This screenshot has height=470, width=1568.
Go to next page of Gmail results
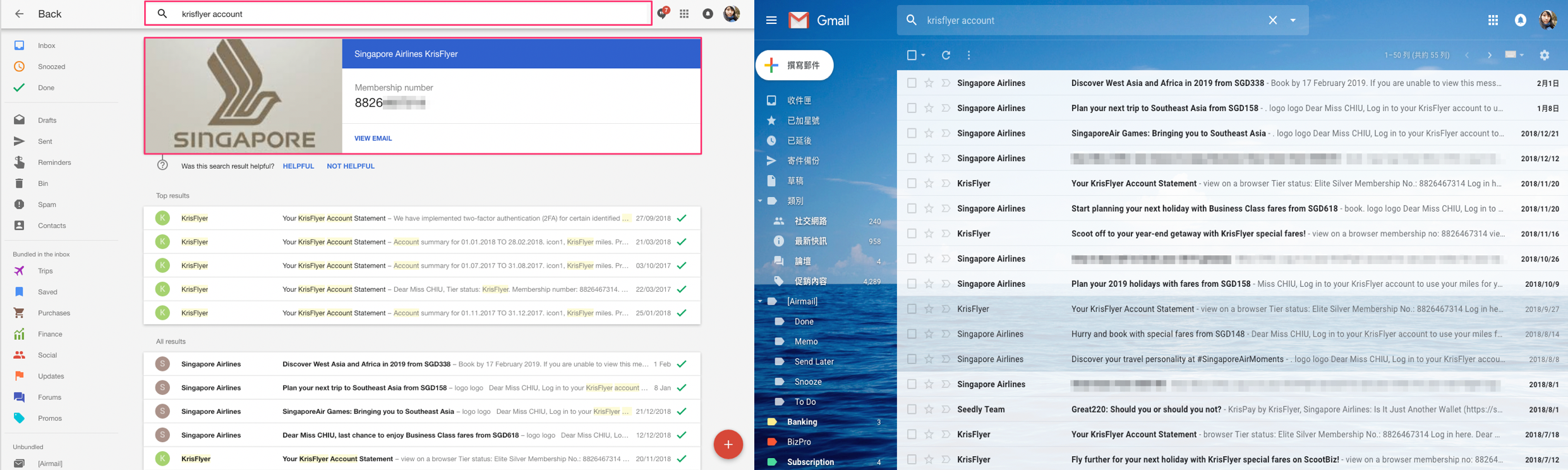tap(1490, 55)
